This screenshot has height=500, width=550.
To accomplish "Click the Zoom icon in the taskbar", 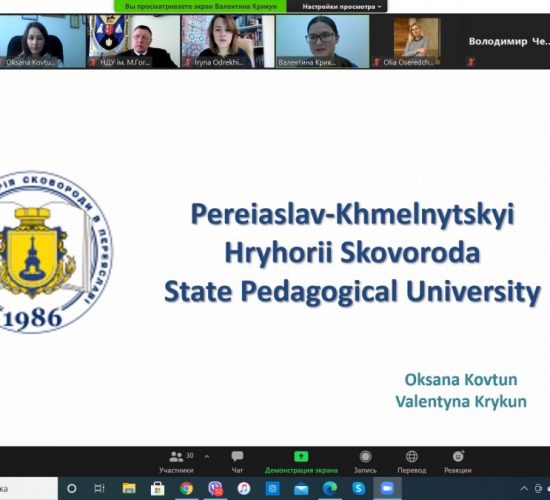I will (x=387, y=488).
